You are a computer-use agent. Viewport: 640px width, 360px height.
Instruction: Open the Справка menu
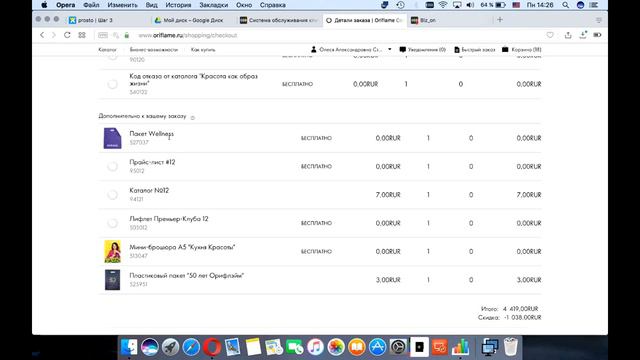[x=273, y=5]
